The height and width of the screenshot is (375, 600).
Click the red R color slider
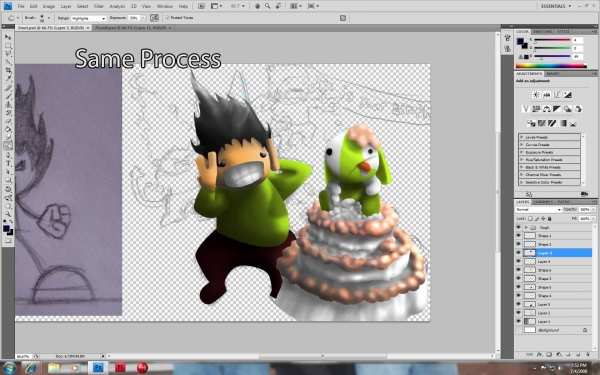click(x=552, y=40)
